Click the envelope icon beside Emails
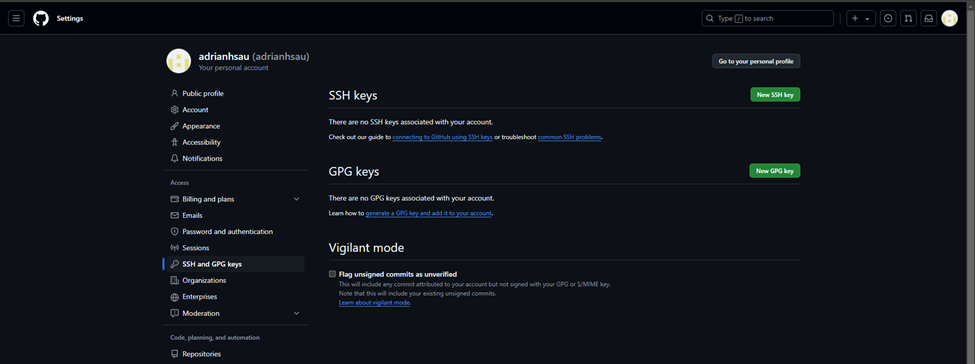Screen dimensions: 975x364 pos(175,215)
